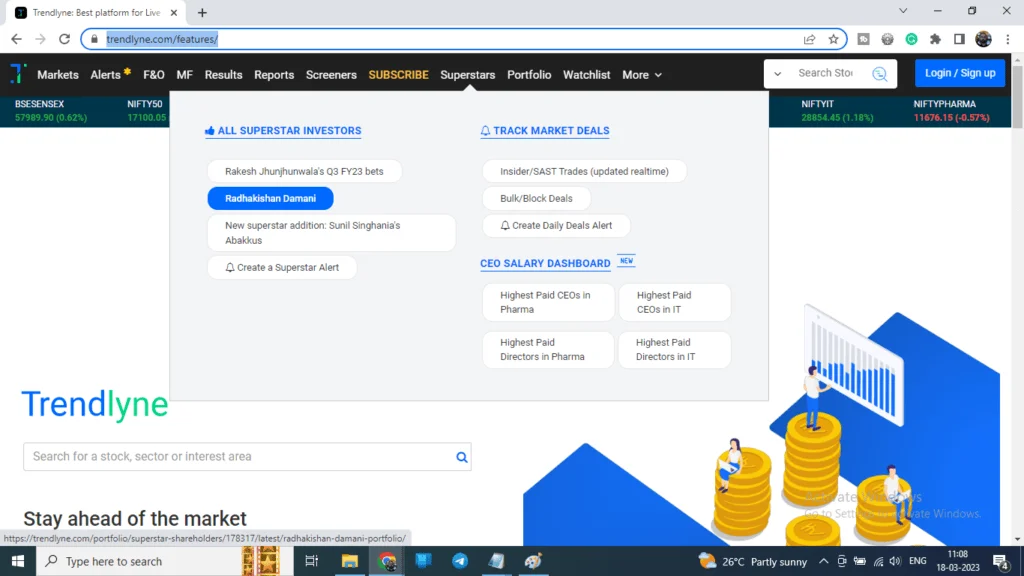Image resolution: width=1024 pixels, height=576 pixels.
Task: Select Portfolio in the top navigation
Action: [x=528, y=75]
